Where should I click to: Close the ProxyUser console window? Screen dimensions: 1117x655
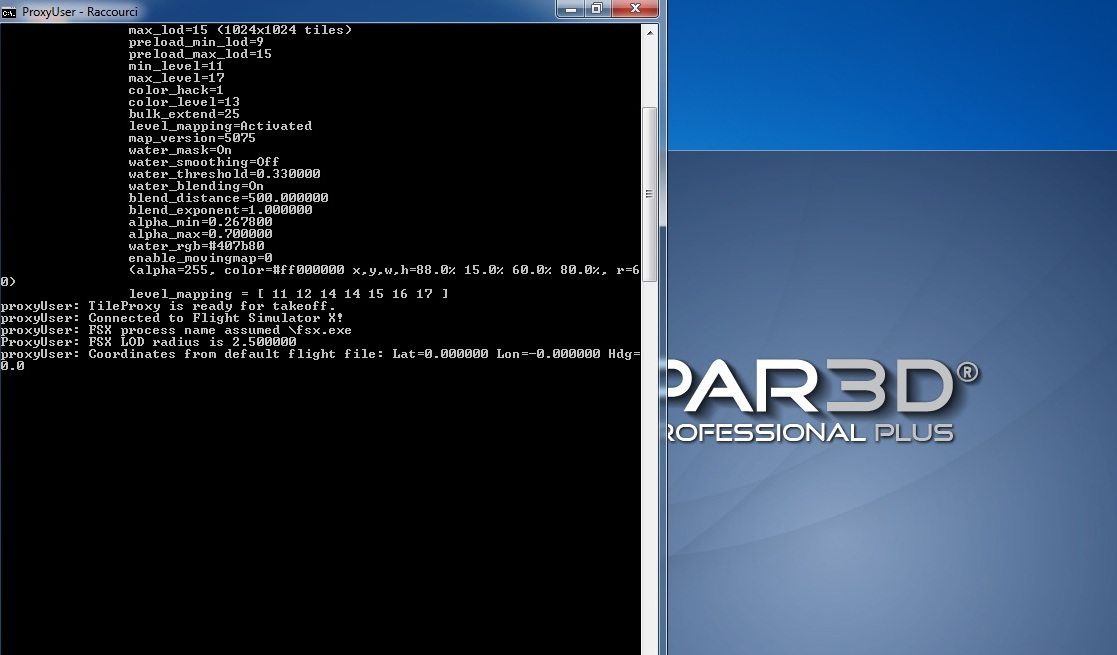(x=635, y=9)
